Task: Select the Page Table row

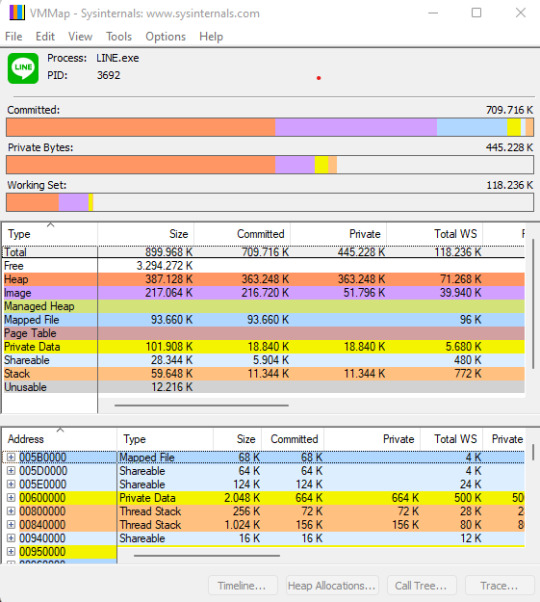Action: (263, 333)
